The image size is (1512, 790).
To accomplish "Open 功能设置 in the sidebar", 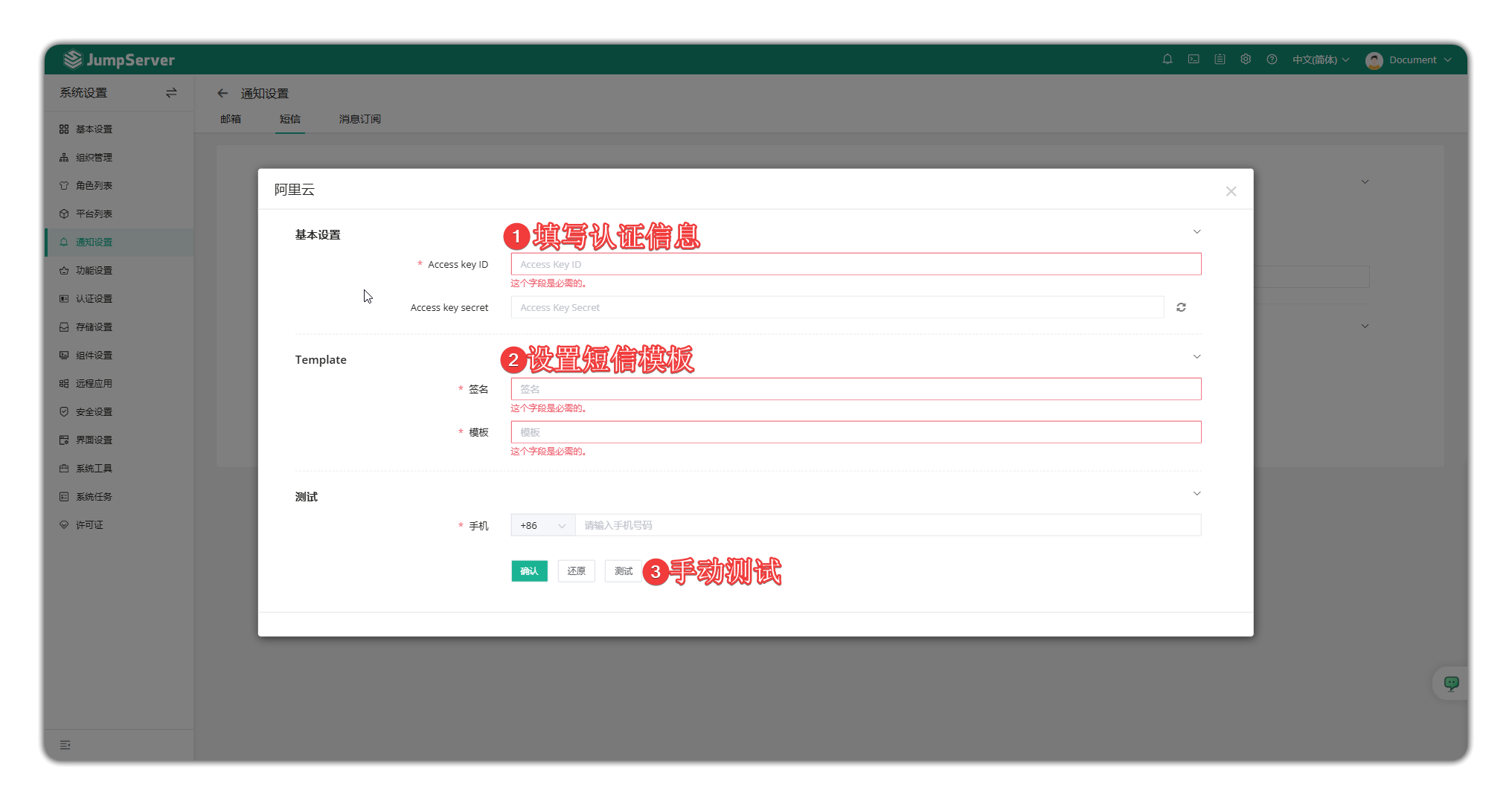I will click(x=119, y=271).
